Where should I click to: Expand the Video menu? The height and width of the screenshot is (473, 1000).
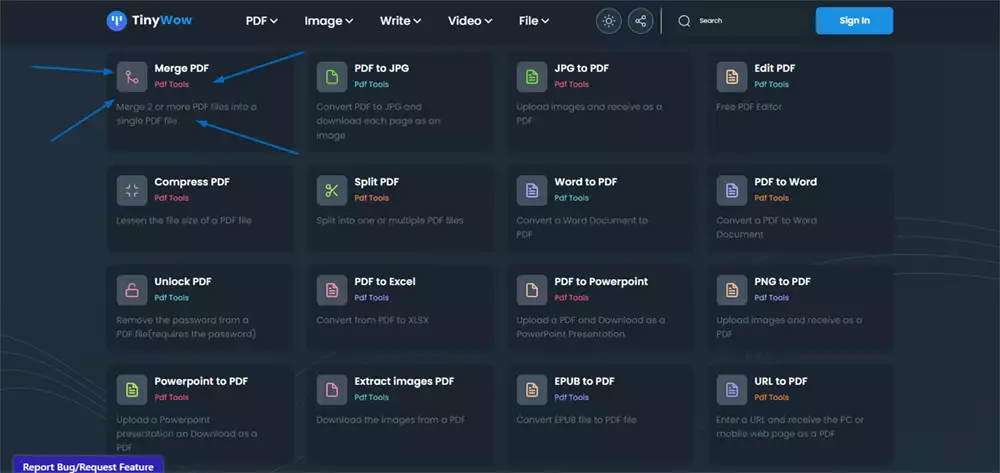point(470,21)
